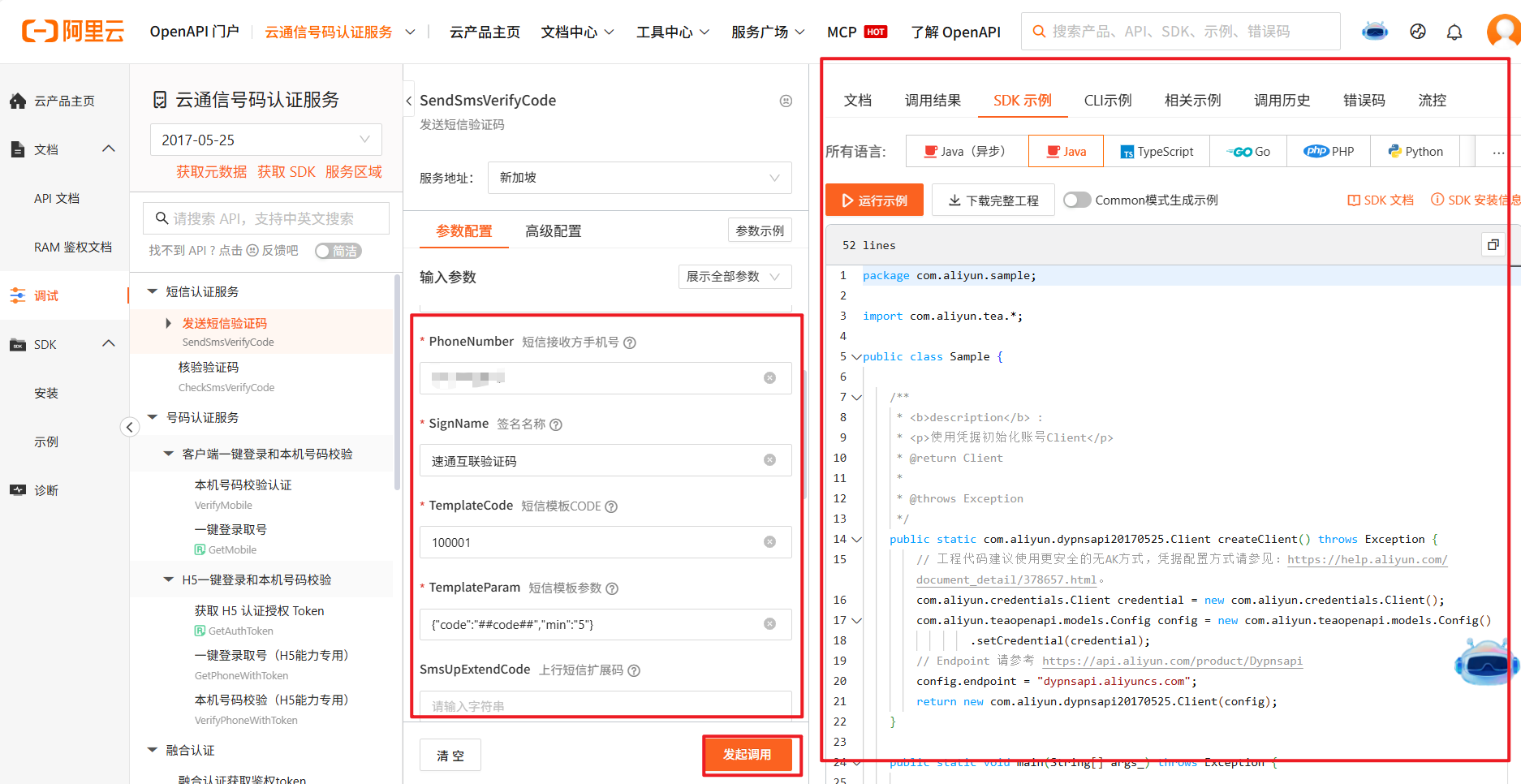
Task: Click 下载完整工程 button
Action: 993,200
